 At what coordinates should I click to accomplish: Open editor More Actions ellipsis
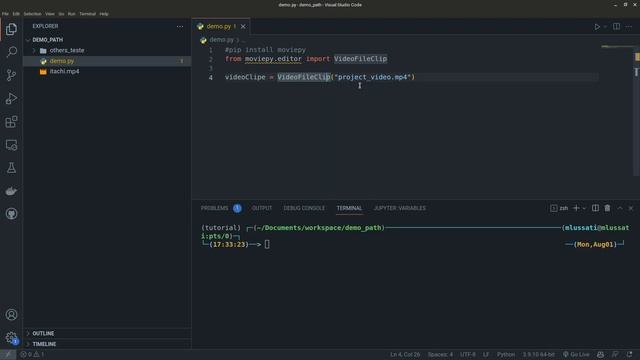tap(629, 27)
